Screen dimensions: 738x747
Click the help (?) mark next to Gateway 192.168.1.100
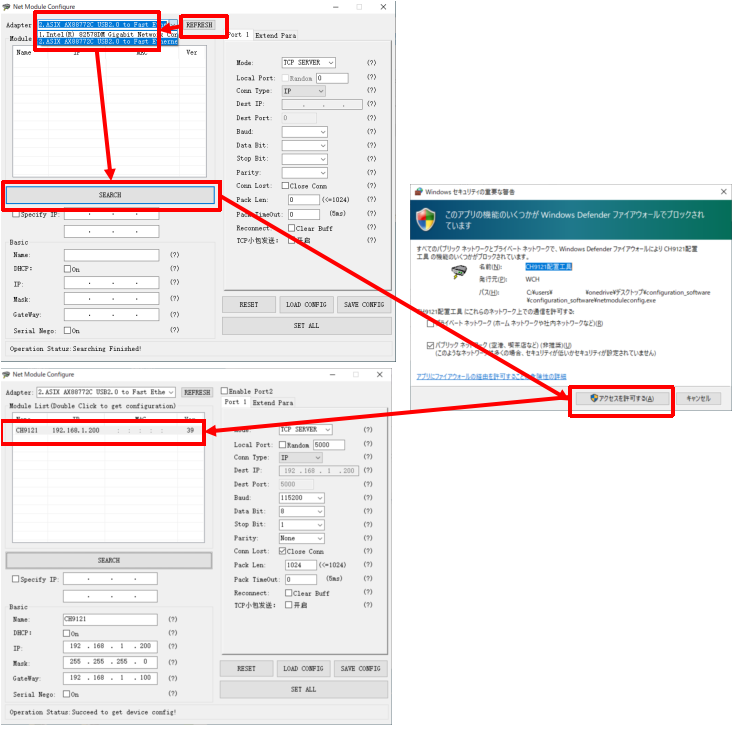[174, 678]
